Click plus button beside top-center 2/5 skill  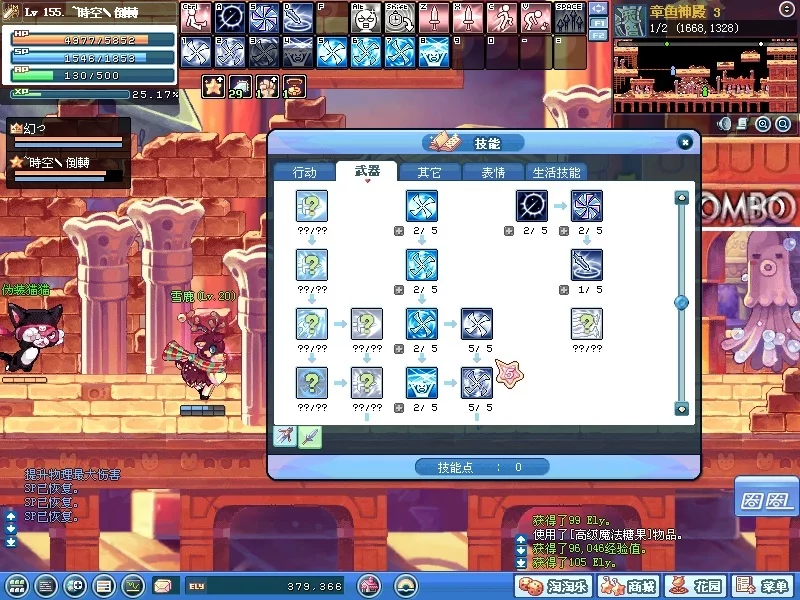tap(399, 231)
